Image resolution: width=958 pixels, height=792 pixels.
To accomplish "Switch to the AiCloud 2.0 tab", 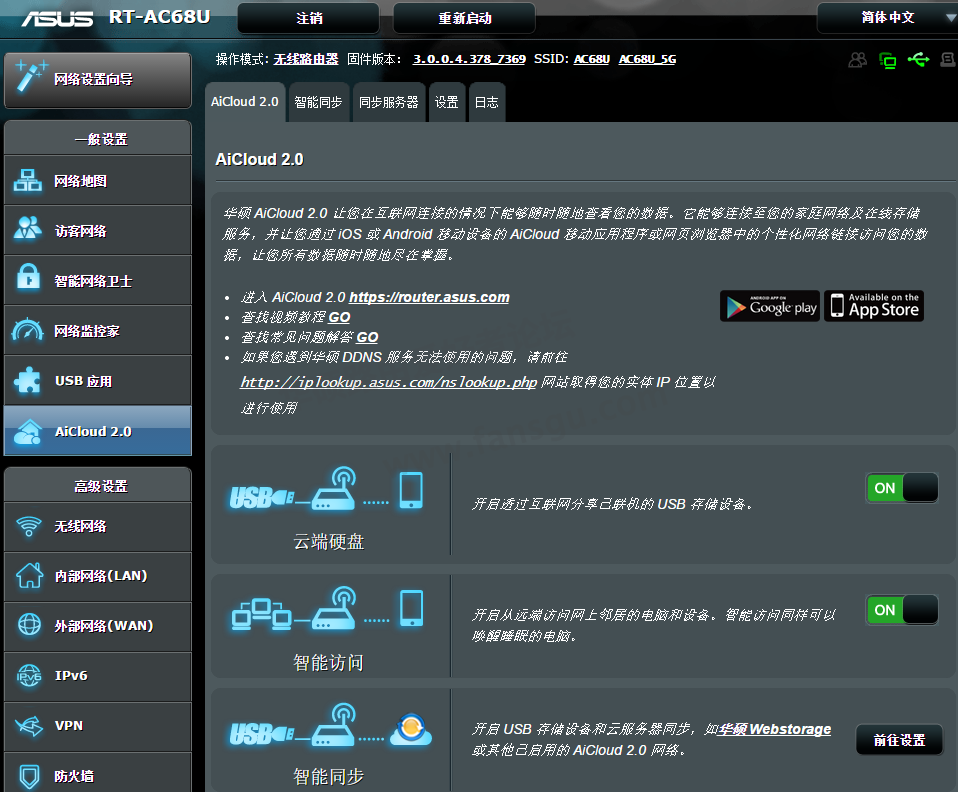I will (x=244, y=102).
